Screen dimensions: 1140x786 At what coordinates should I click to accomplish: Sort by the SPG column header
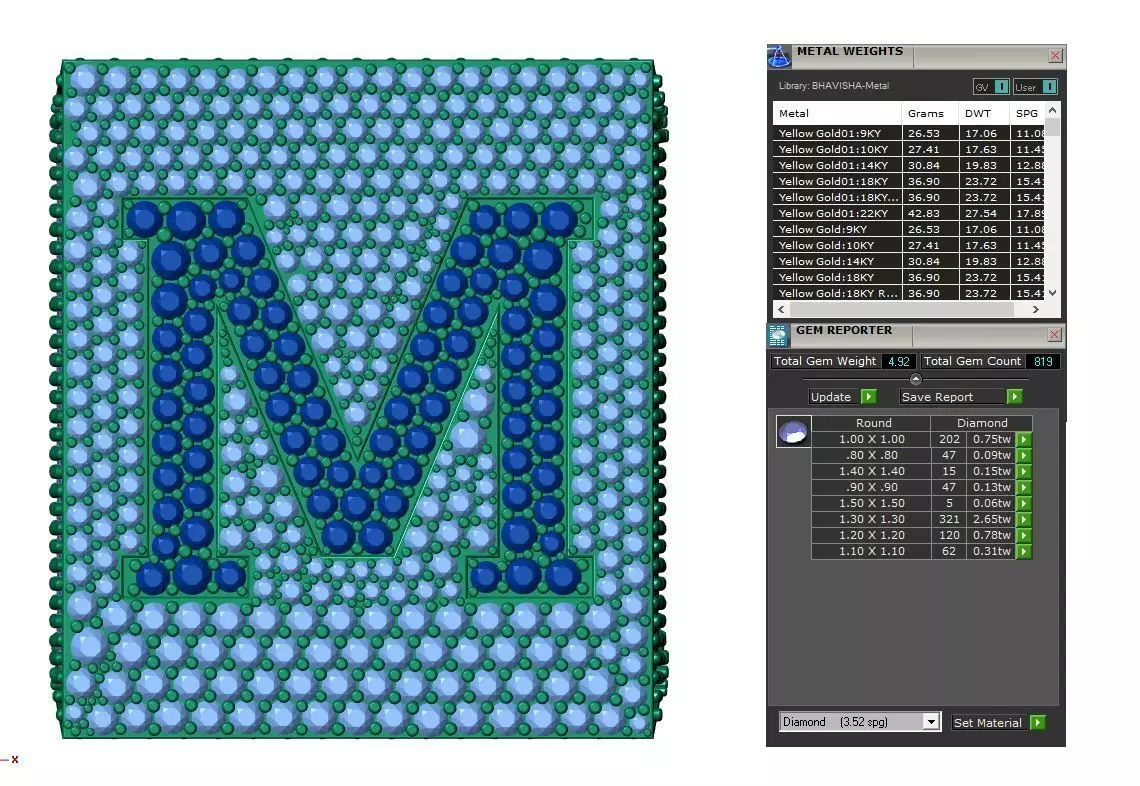1027,113
